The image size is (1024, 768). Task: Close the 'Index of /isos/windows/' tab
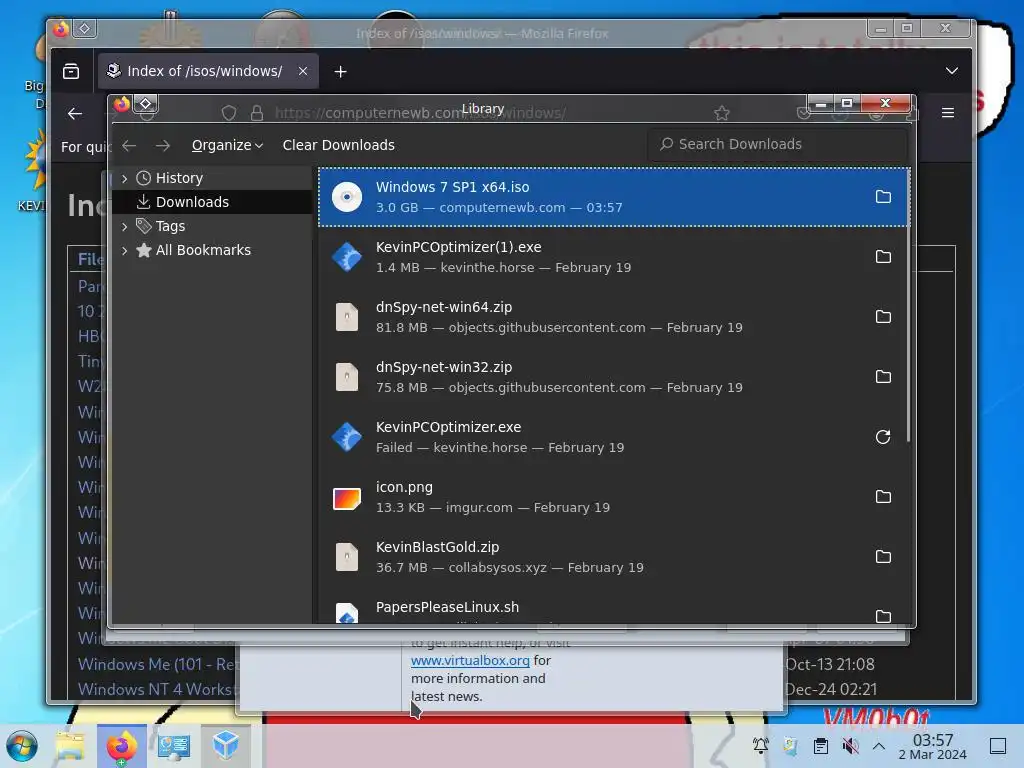[x=302, y=71]
